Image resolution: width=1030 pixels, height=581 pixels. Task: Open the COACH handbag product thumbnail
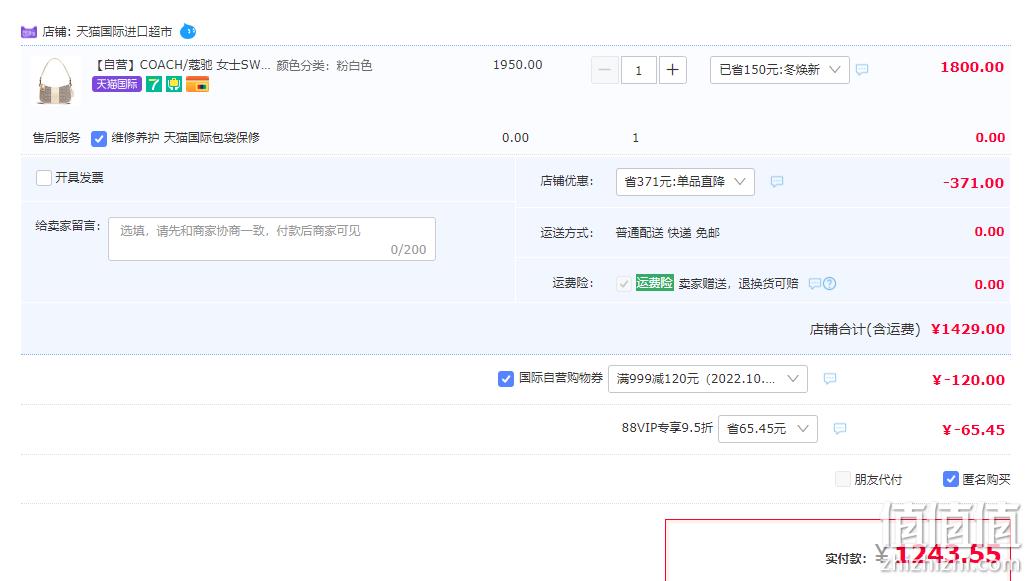(x=56, y=81)
